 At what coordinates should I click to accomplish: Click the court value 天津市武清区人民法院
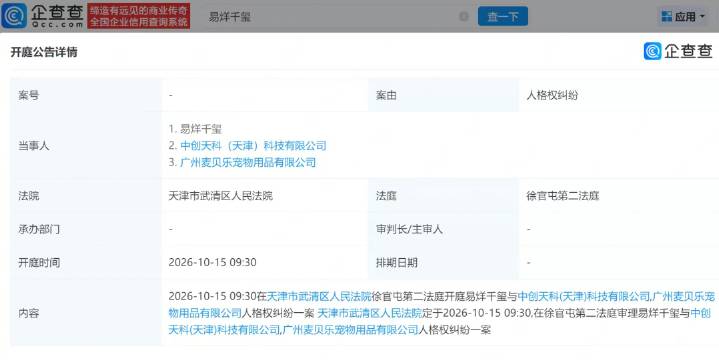[221, 196]
